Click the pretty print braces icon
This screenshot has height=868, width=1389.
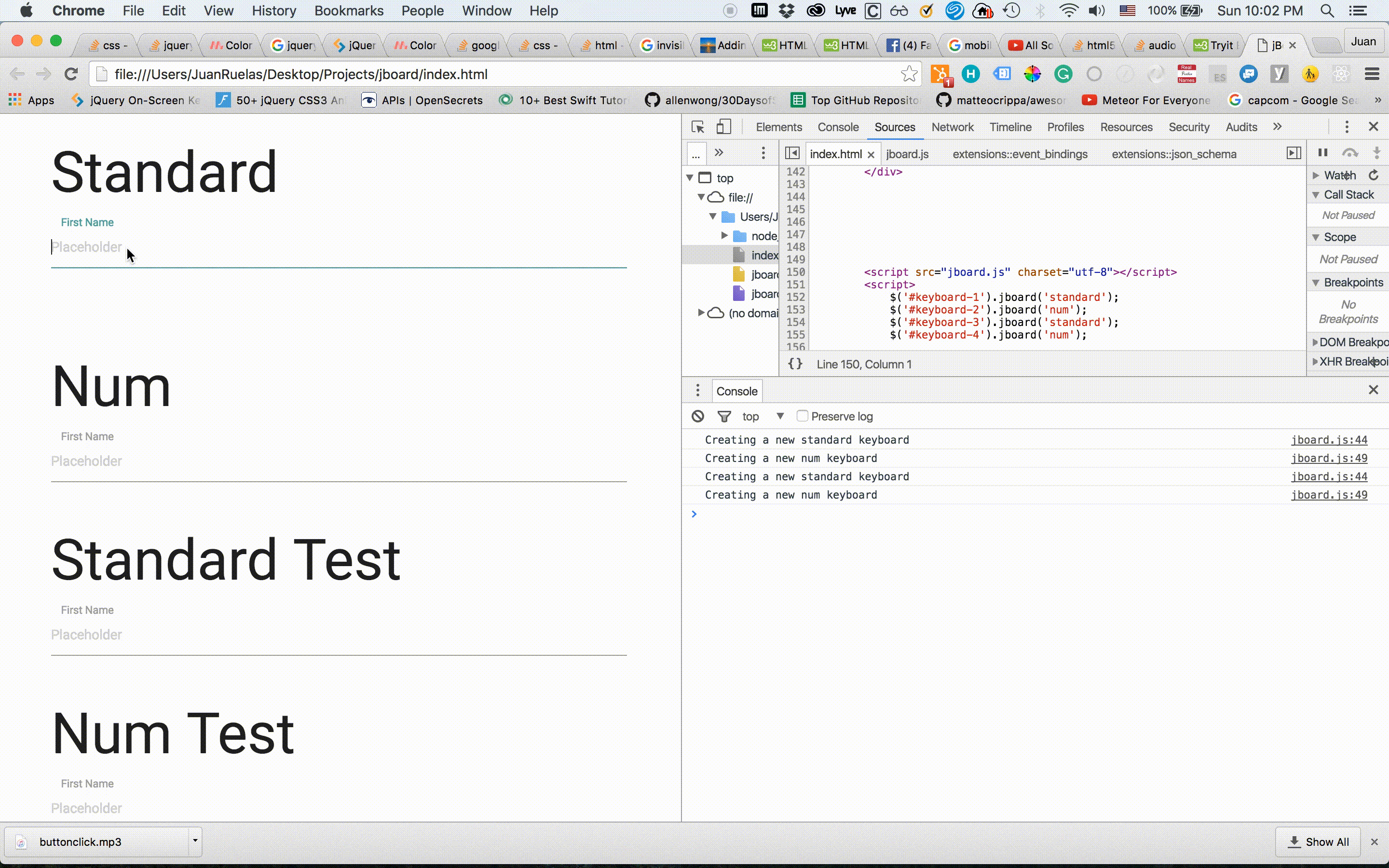pos(795,364)
